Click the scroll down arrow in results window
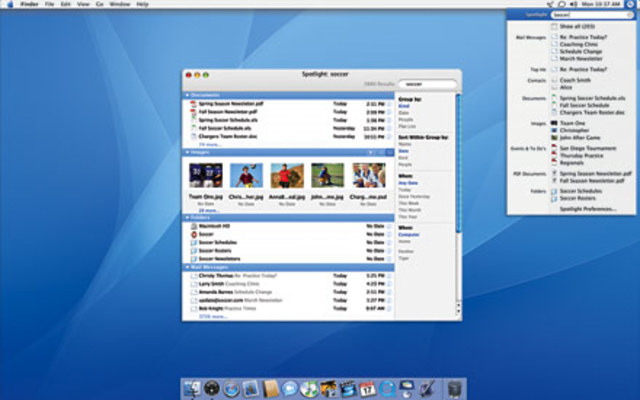 pyautogui.click(x=458, y=312)
